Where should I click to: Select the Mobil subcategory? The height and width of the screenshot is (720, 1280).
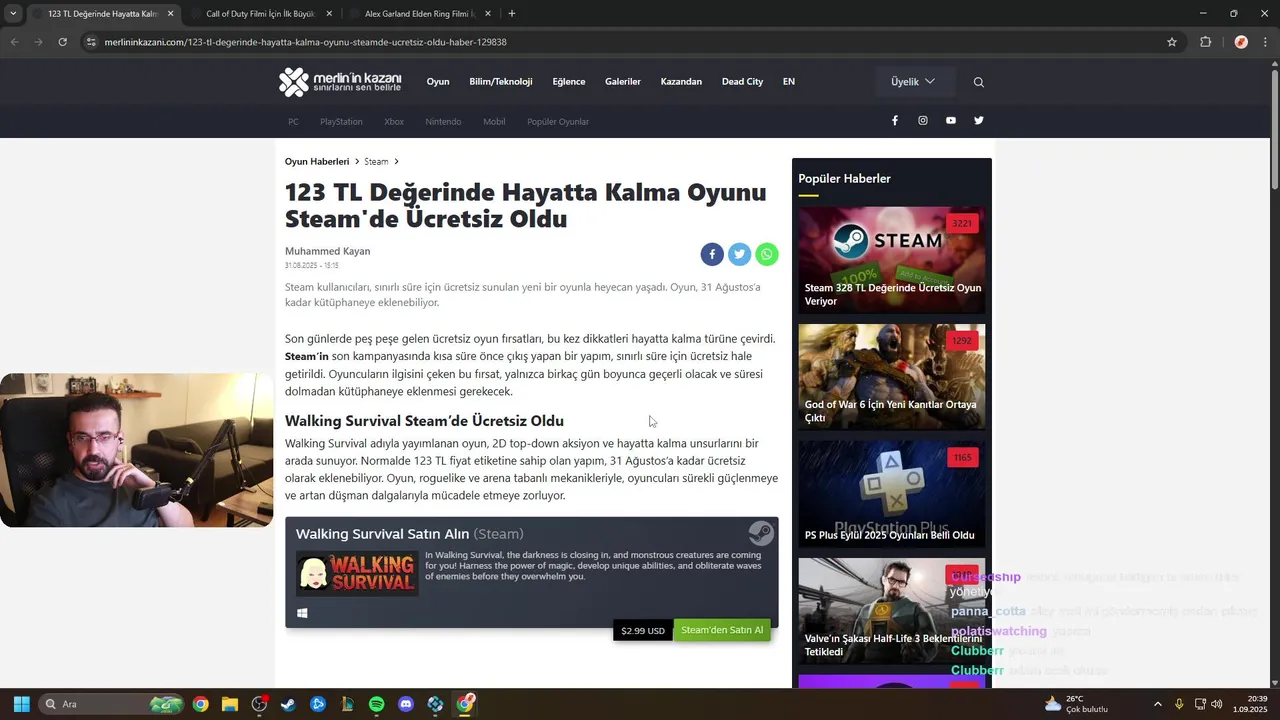(494, 122)
